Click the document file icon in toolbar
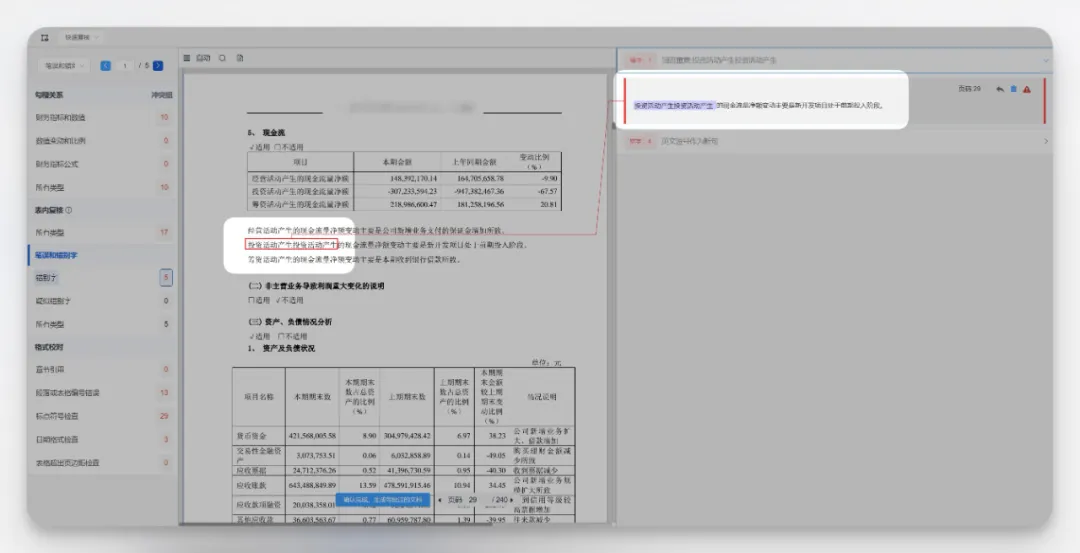The height and width of the screenshot is (553, 1080). 240,58
